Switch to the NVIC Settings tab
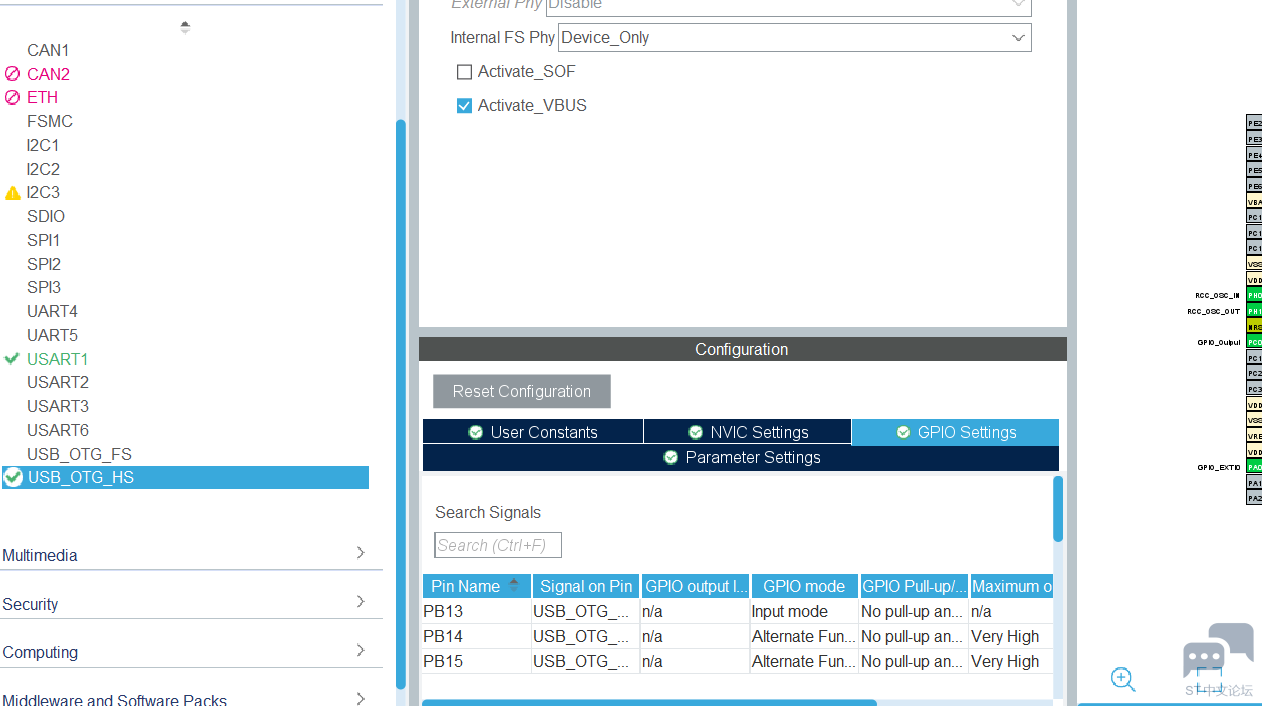Viewport: 1262px width, 706px height. point(748,432)
